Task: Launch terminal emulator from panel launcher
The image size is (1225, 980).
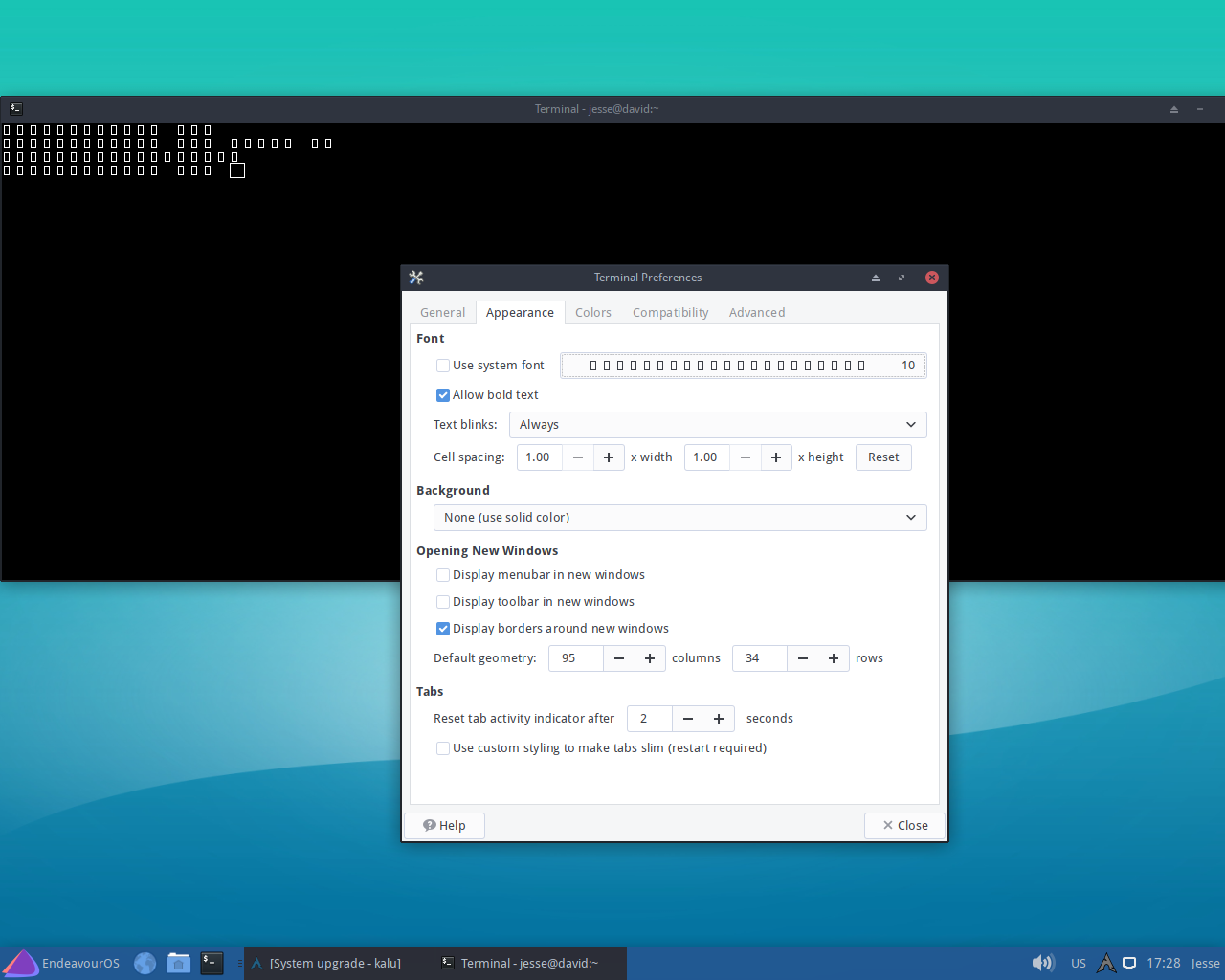Action: tap(212, 963)
